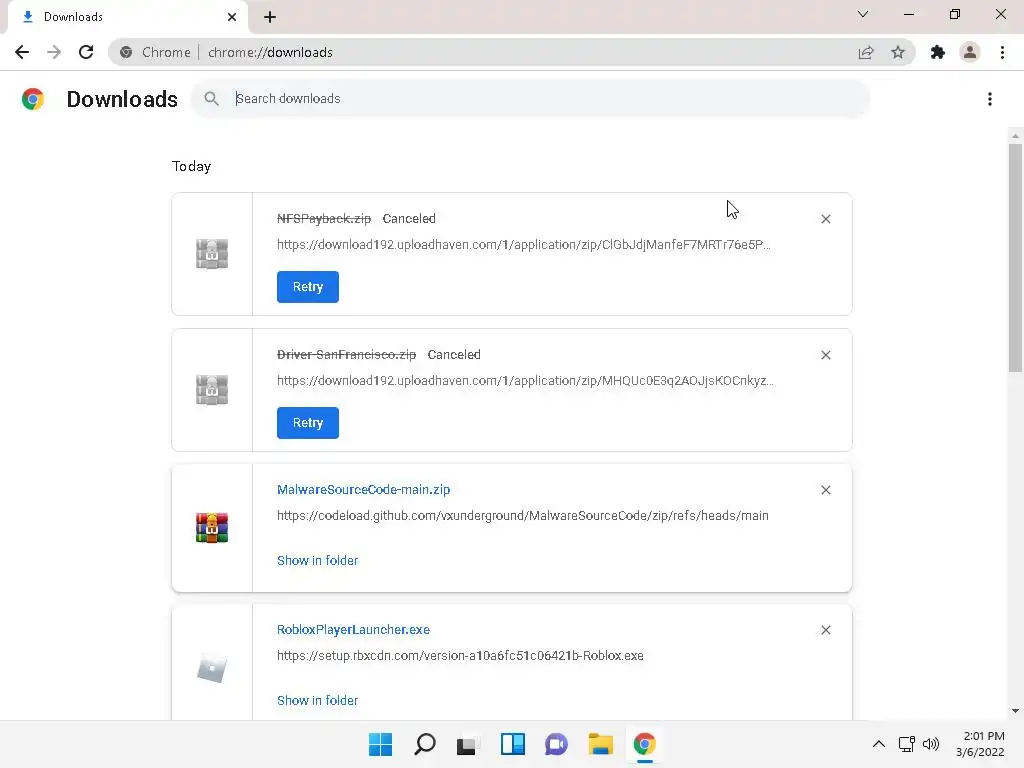Open the Chrome three-dot browser menu
Image resolution: width=1024 pixels, height=768 pixels.
(1002, 52)
